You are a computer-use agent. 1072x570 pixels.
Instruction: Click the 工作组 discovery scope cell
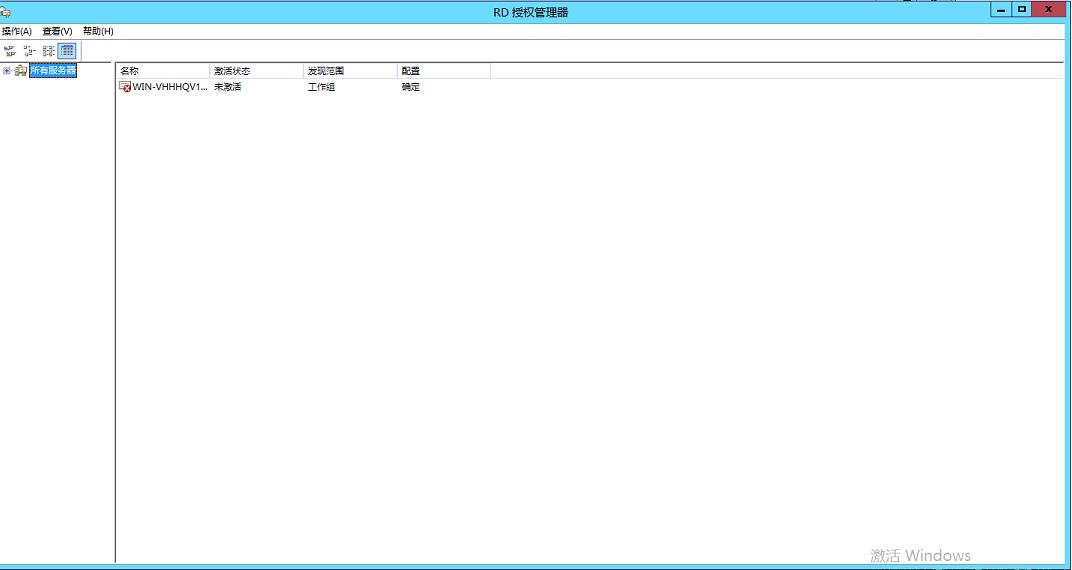click(321, 87)
